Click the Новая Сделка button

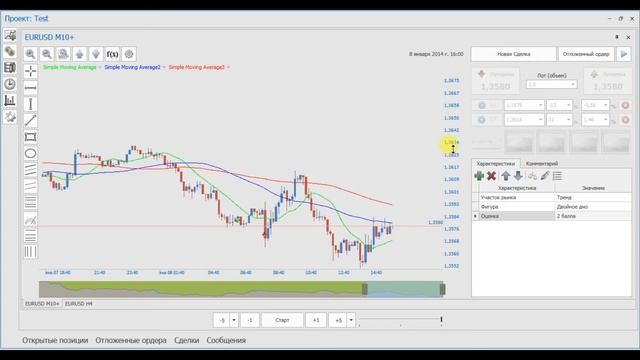(514, 54)
